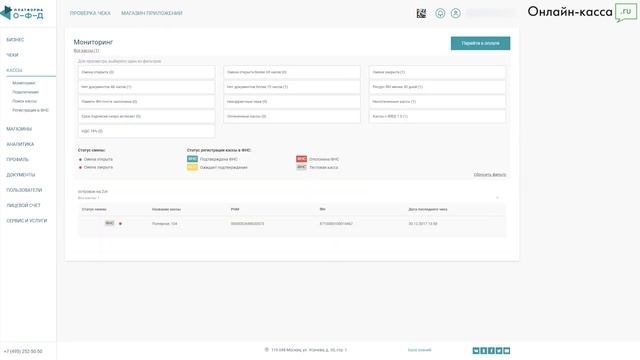Click ФНС status badge in Полярная row
Screen dimensions: 640x360
point(109,223)
